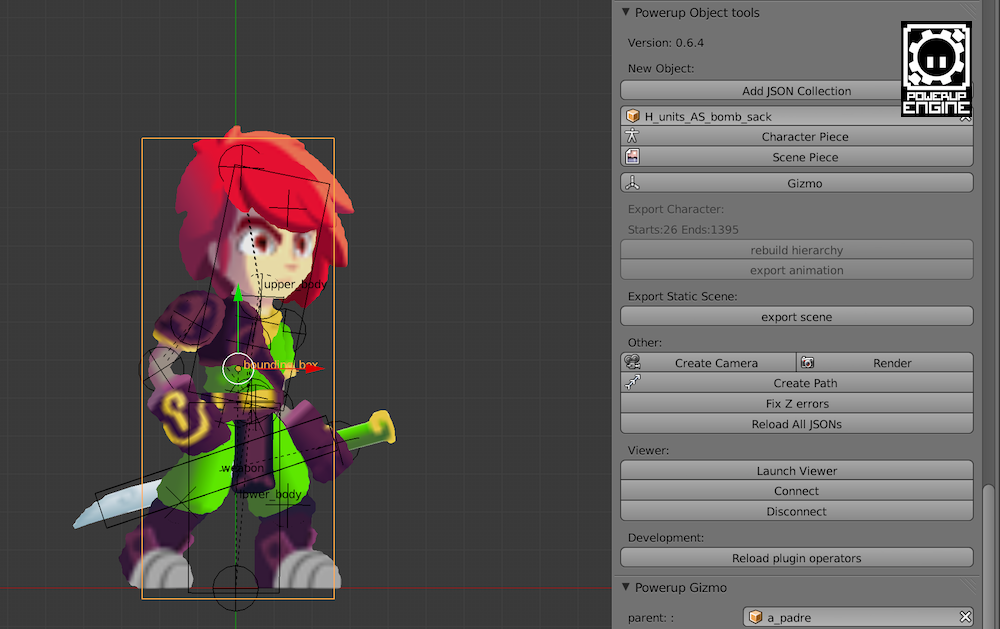
Task: Start the viewer with Launch Viewer
Action: tap(797, 470)
